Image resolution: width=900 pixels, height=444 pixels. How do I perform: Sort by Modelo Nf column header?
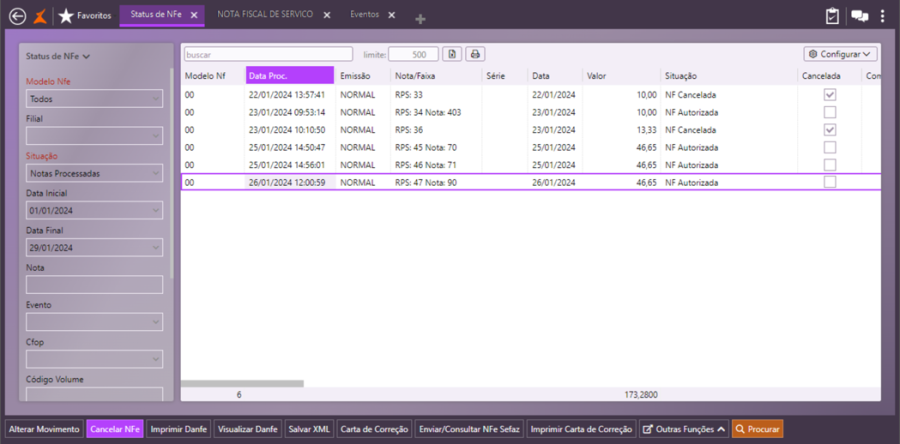213,76
